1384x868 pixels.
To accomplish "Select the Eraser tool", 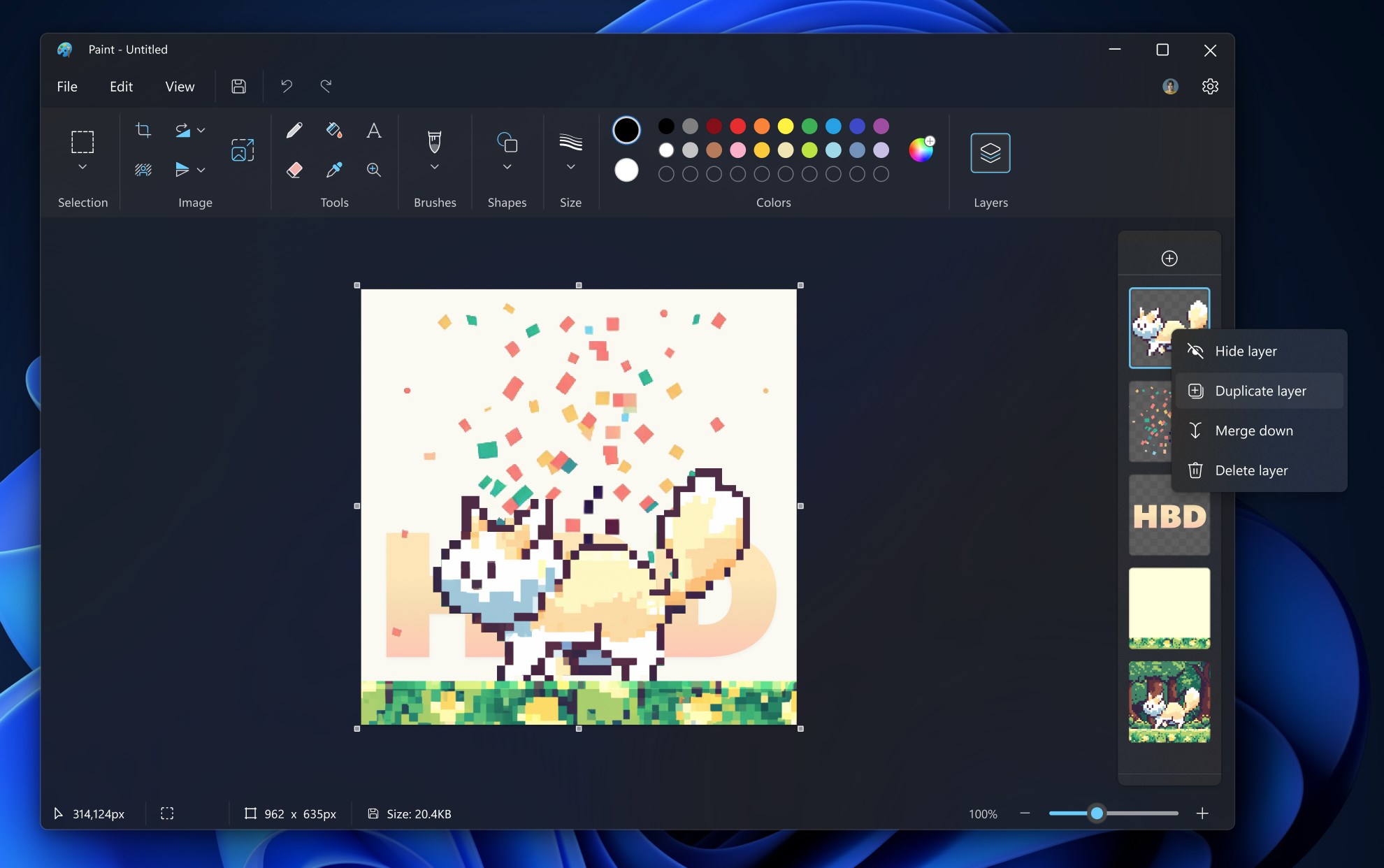I will (294, 169).
